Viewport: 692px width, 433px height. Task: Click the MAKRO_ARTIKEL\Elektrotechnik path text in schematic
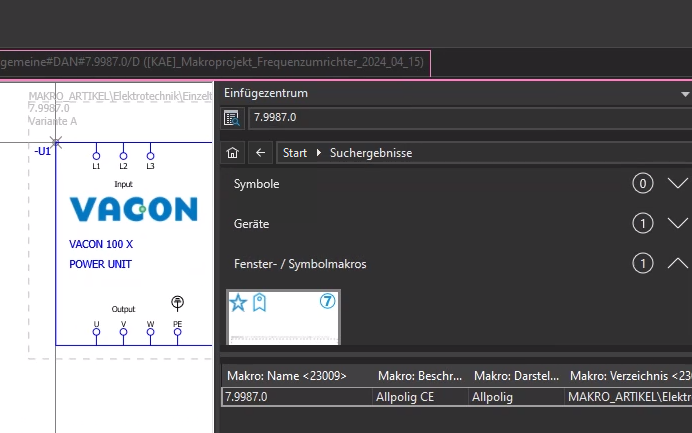point(120,96)
